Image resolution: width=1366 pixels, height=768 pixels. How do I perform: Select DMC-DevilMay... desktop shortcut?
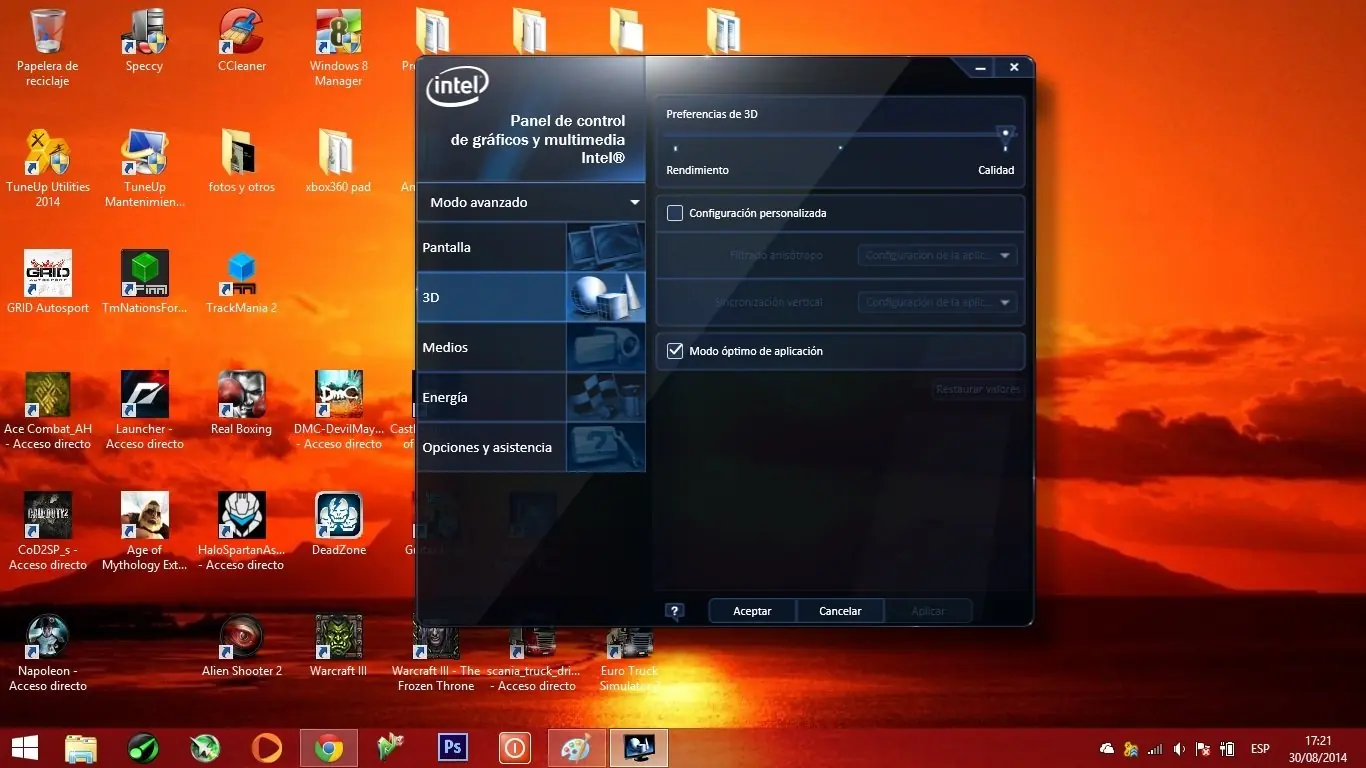(339, 411)
